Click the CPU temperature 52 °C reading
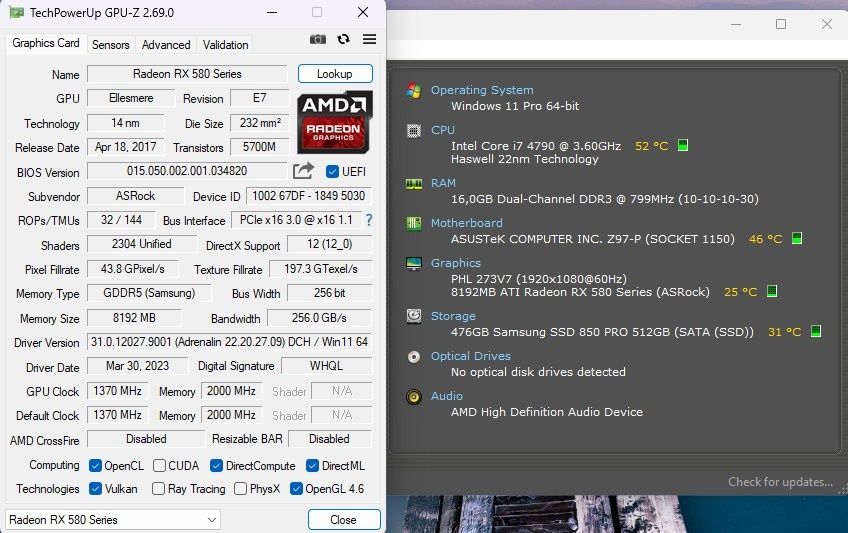Screen dimensions: 848x533 (x=652, y=146)
